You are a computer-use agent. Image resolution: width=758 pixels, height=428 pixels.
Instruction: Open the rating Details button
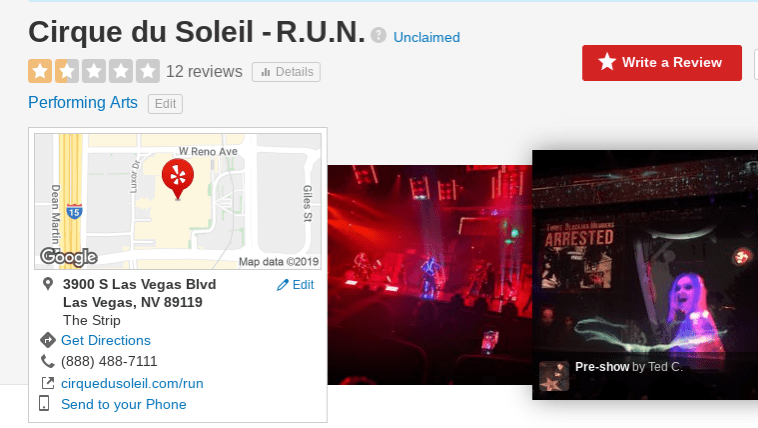click(x=286, y=72)
